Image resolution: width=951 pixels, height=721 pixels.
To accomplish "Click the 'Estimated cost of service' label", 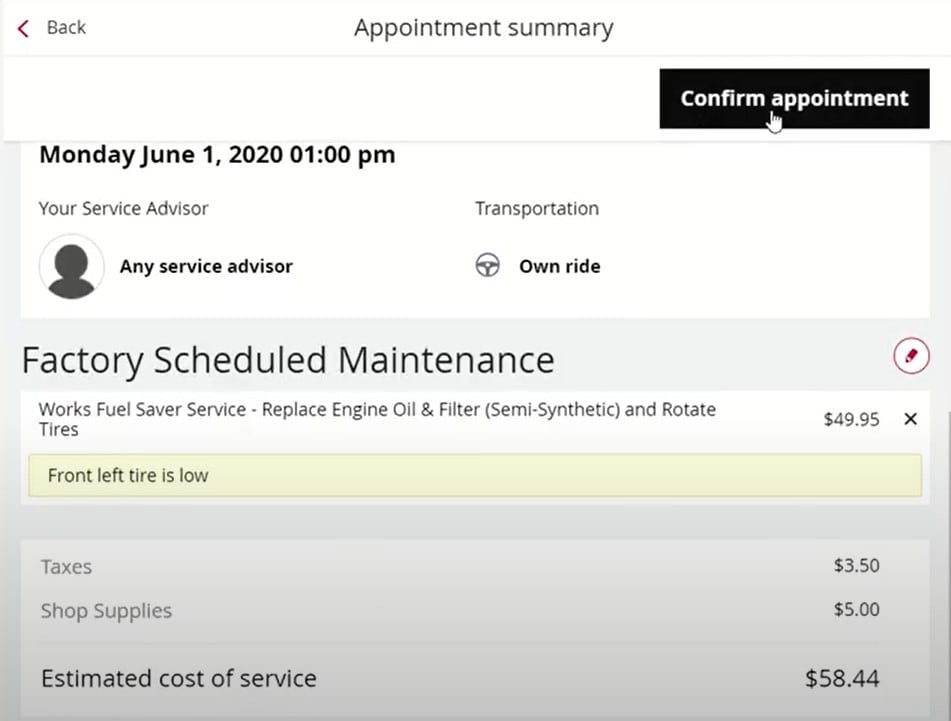I will pyautogui.click(x=179, y=678).
